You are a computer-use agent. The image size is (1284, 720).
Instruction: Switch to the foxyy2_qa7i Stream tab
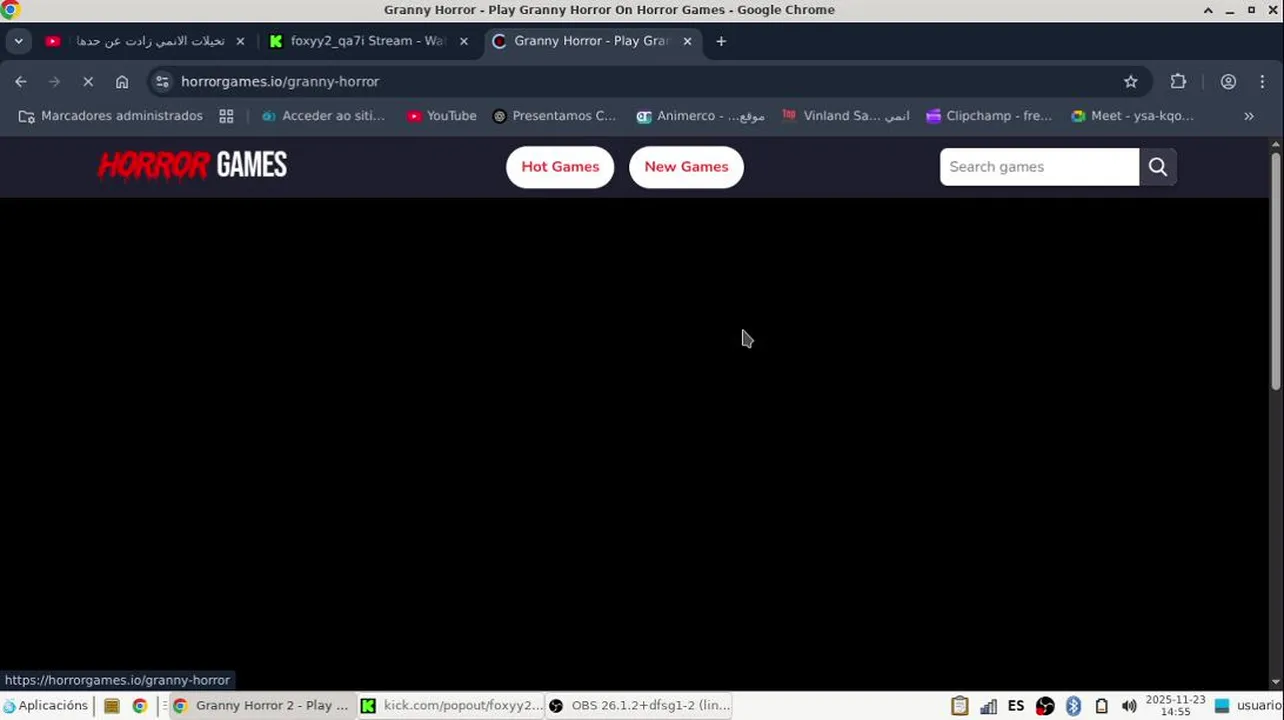tap(369, 41)
